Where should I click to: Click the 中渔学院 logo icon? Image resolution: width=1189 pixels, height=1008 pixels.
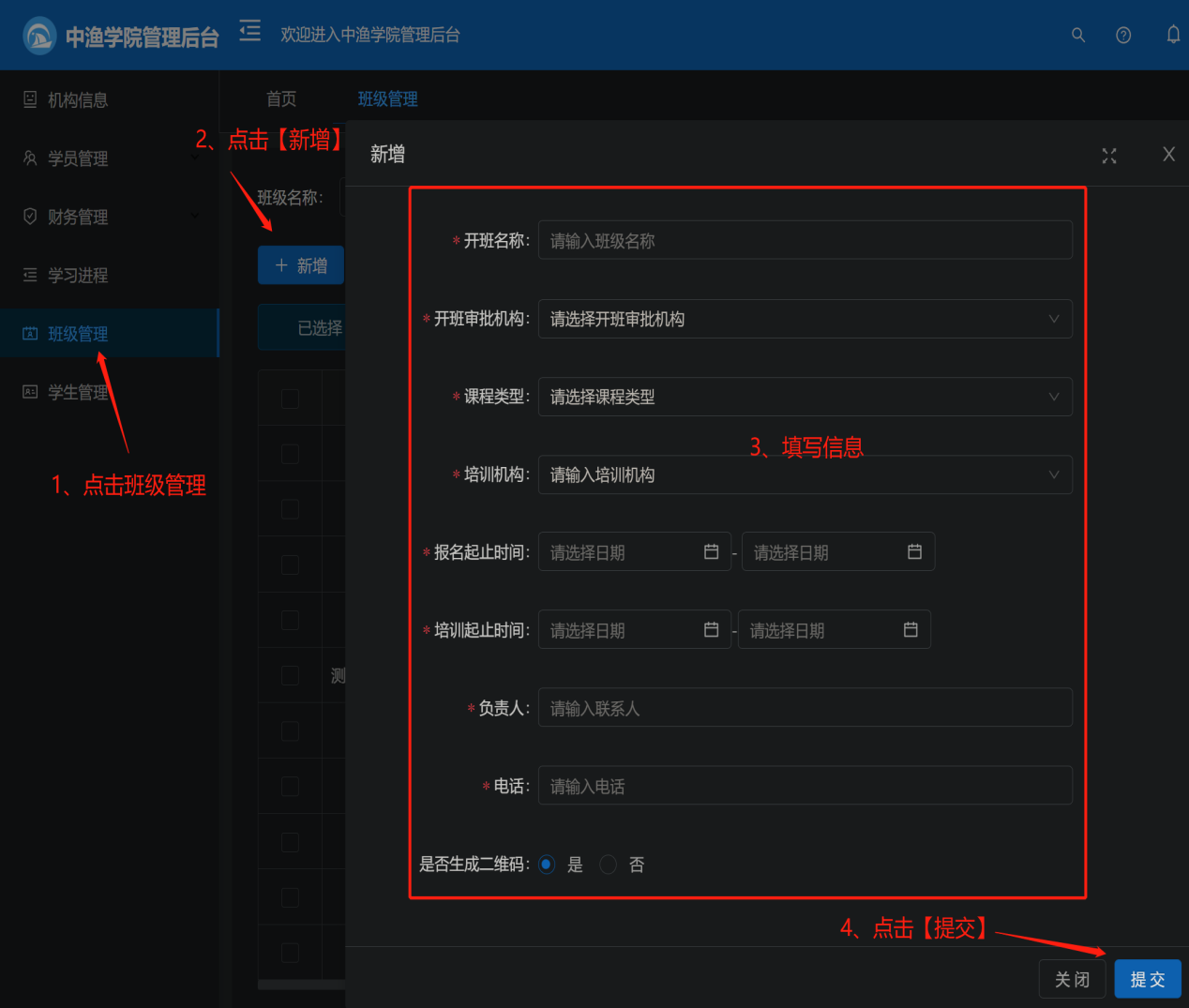click(39, 36)
